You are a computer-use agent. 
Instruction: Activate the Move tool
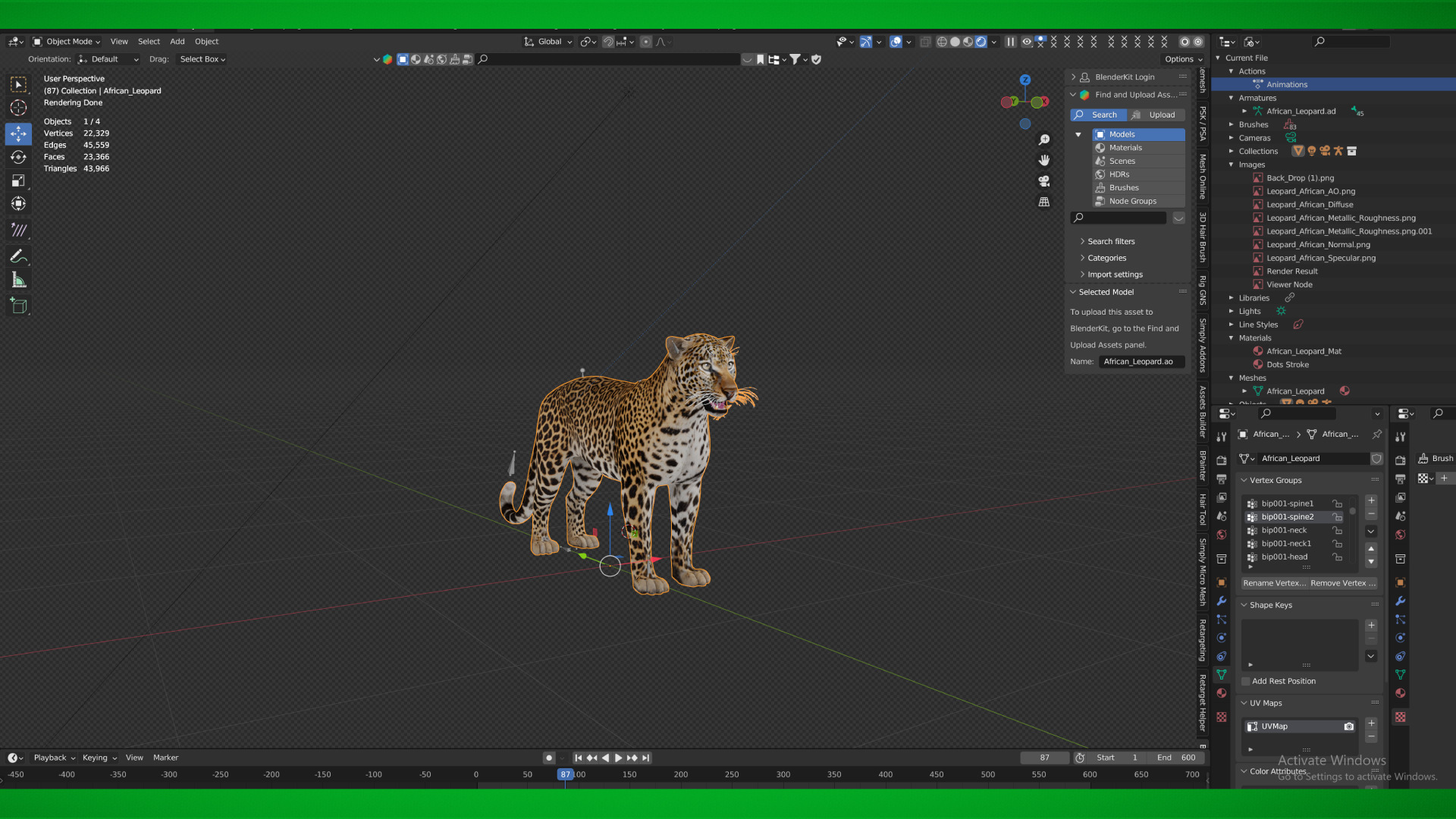click(18, 133)
